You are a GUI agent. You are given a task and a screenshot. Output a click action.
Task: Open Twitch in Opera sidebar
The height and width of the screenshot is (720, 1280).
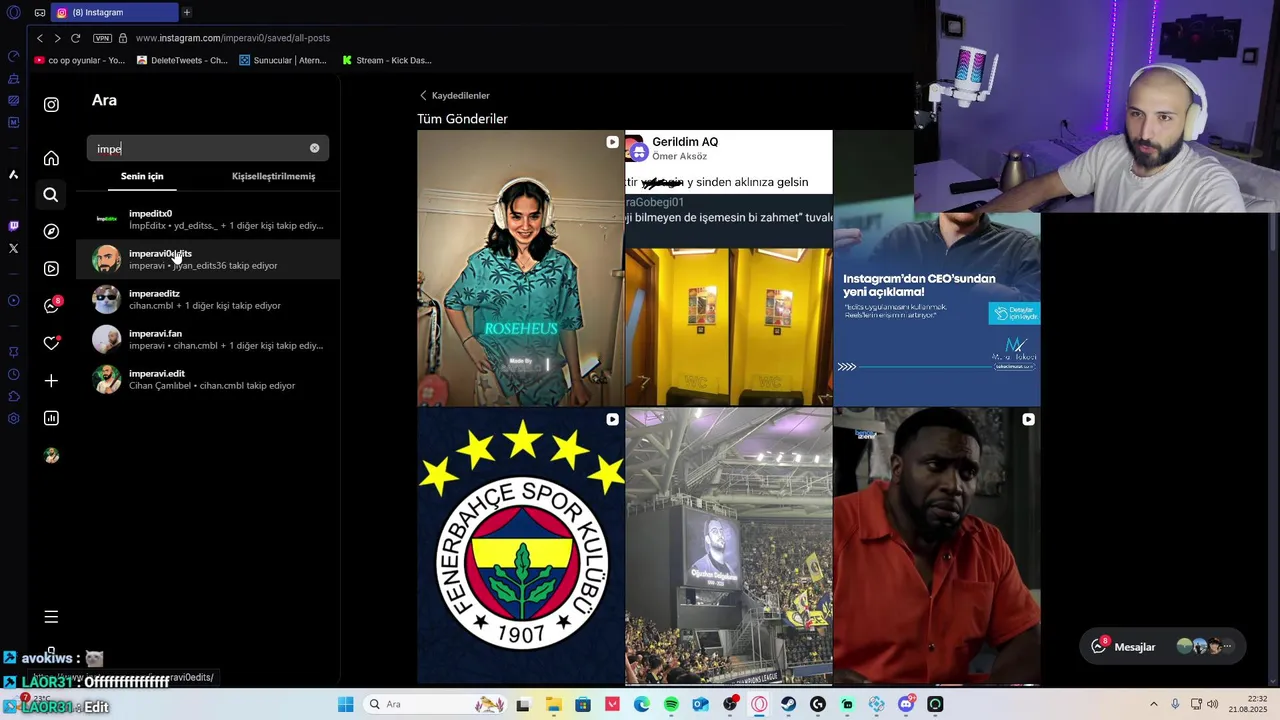tap(13, 226)
